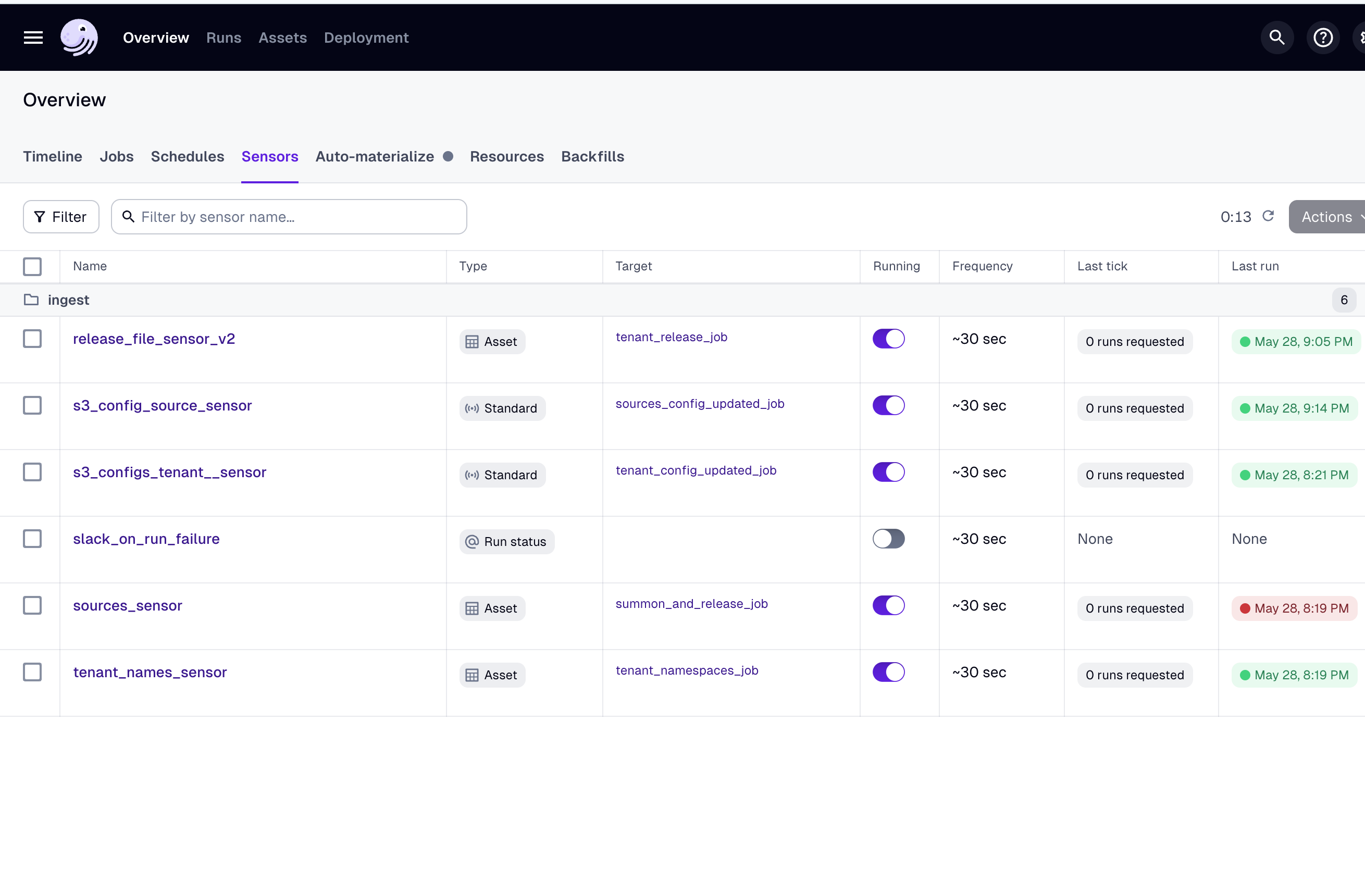Switch to the Jobs tab
The image size is (1365, 896).
point(116,157)
